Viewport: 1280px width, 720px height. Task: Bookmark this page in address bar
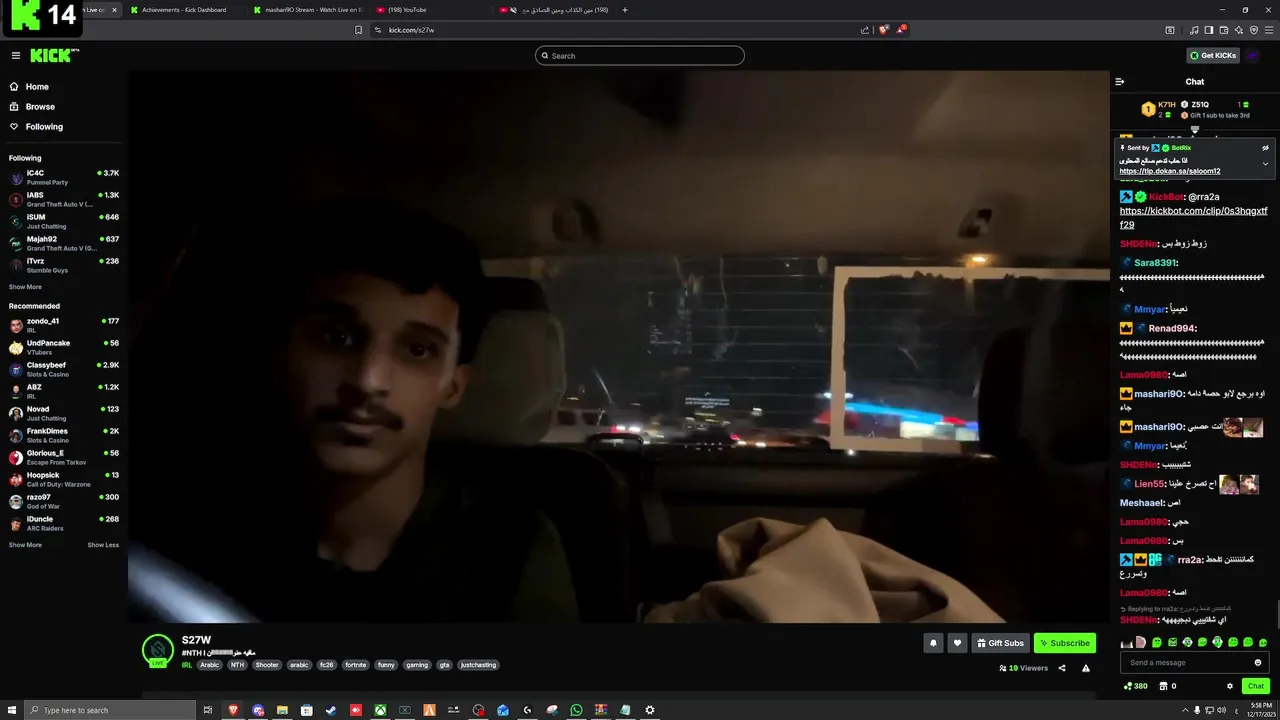(358, 30)
